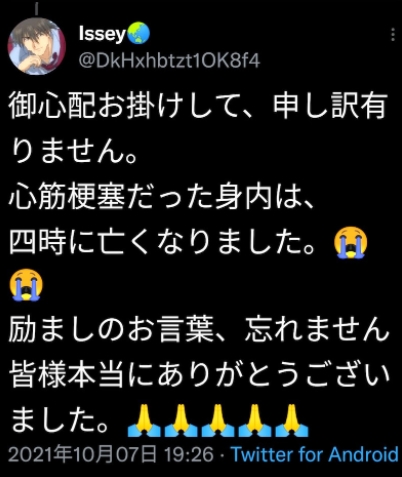The height and width of the screenshot is (477, 402).
Task: Click the fourth praying hands emoji
Action: pyautogui.click(x=255, y=420)
